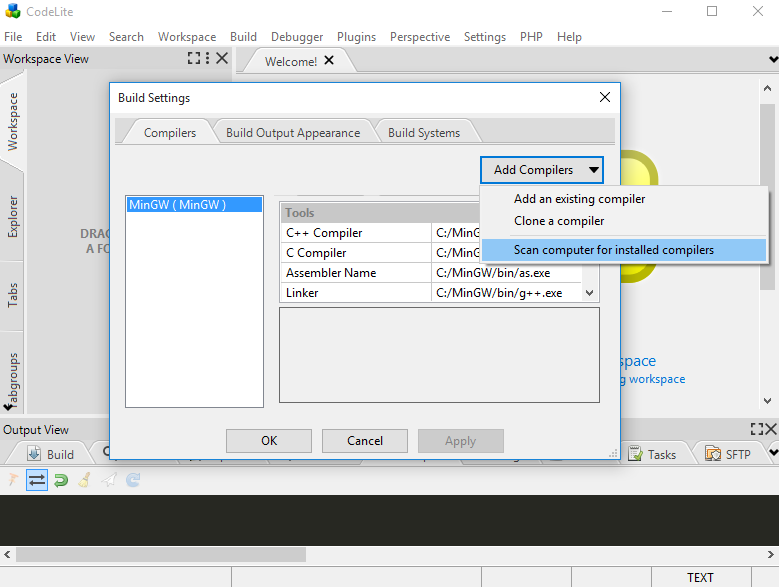Confirm Build Settings with OK
This screenshot has width=779, height=587.
coord(269,440)
